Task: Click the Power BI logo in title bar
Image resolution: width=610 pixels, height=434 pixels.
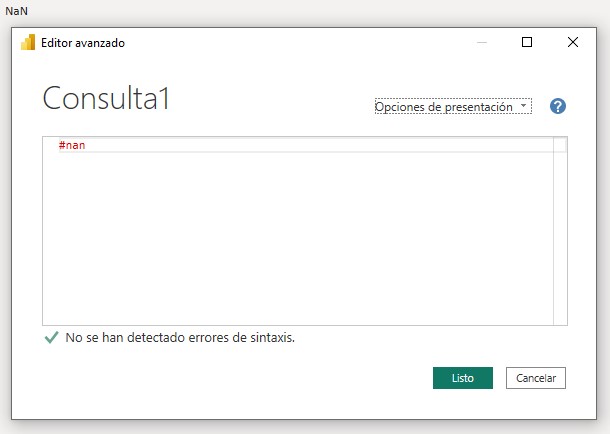Action: pos(28,42)
